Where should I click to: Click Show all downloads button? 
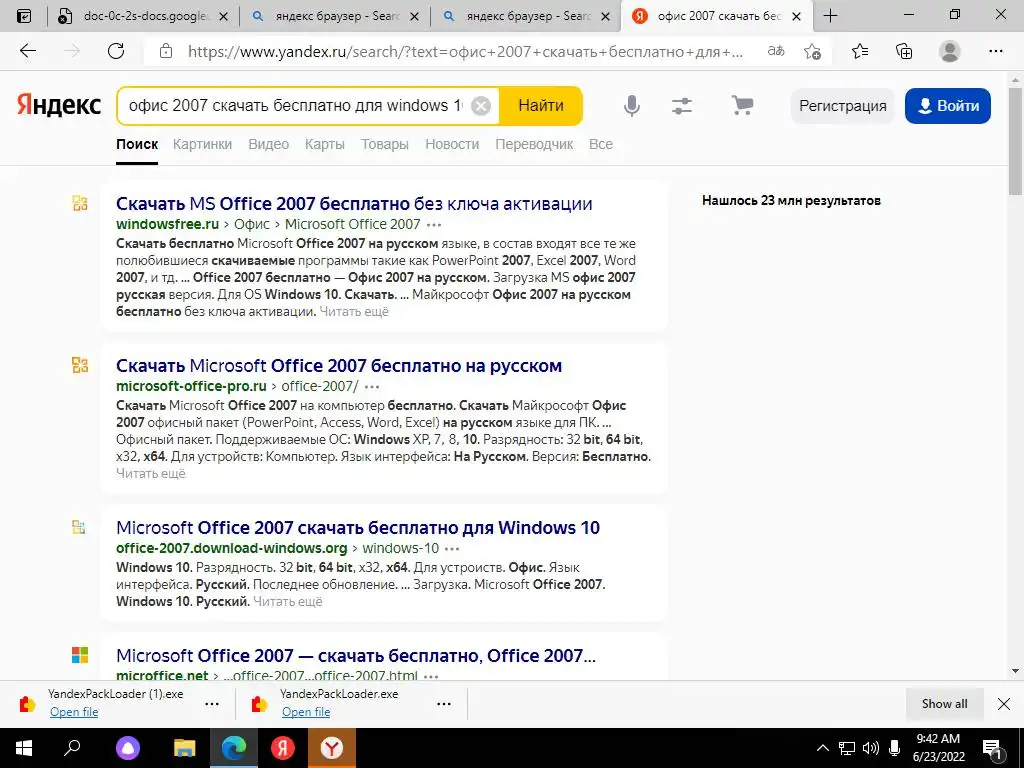(x=944, y=704)
